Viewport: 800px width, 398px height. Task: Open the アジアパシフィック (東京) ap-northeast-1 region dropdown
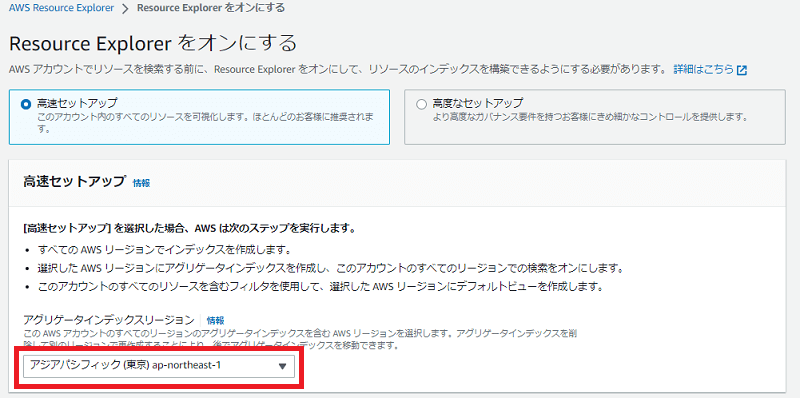pos(159,365)
